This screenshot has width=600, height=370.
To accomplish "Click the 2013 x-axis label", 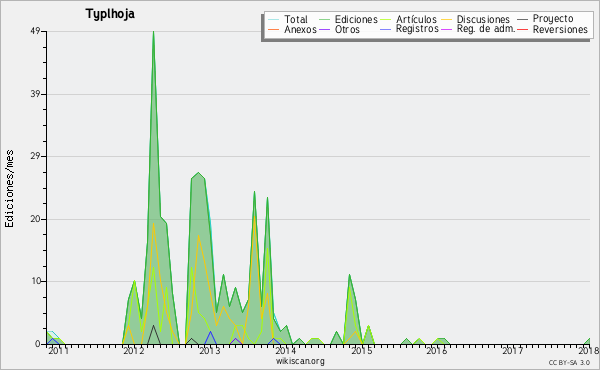I will (209, 350).
